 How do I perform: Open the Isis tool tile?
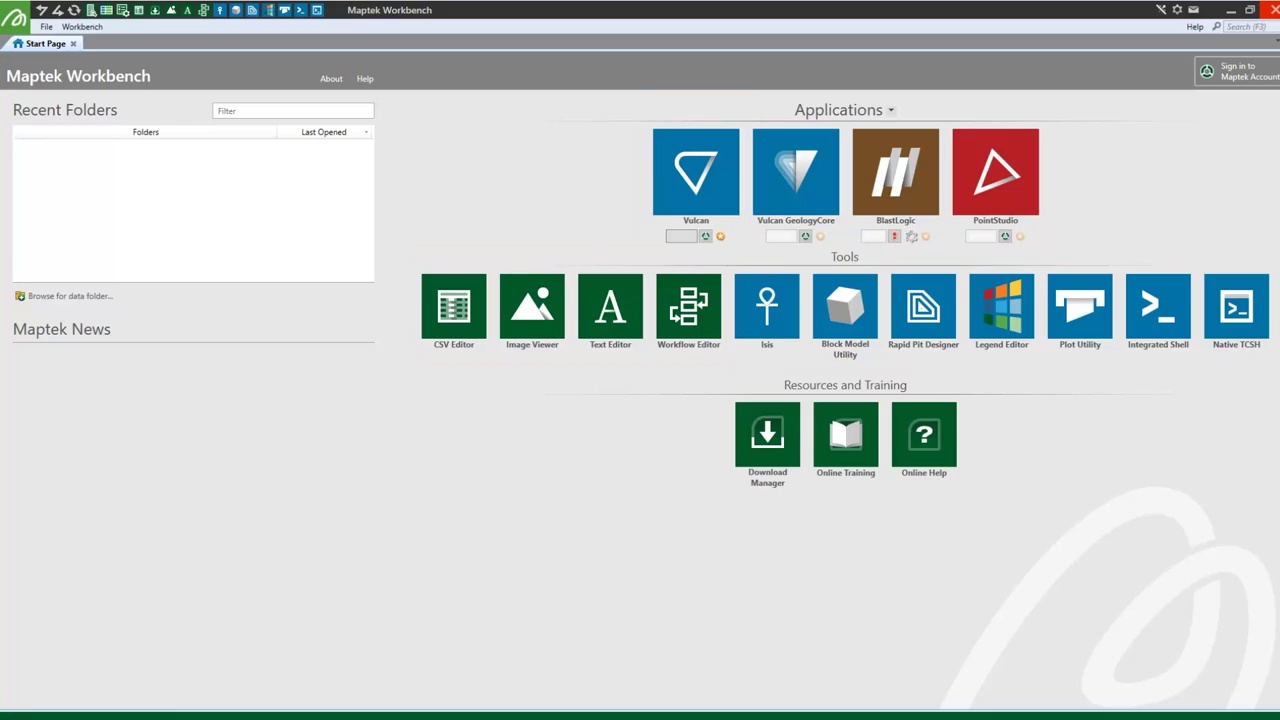coord(767,306)
